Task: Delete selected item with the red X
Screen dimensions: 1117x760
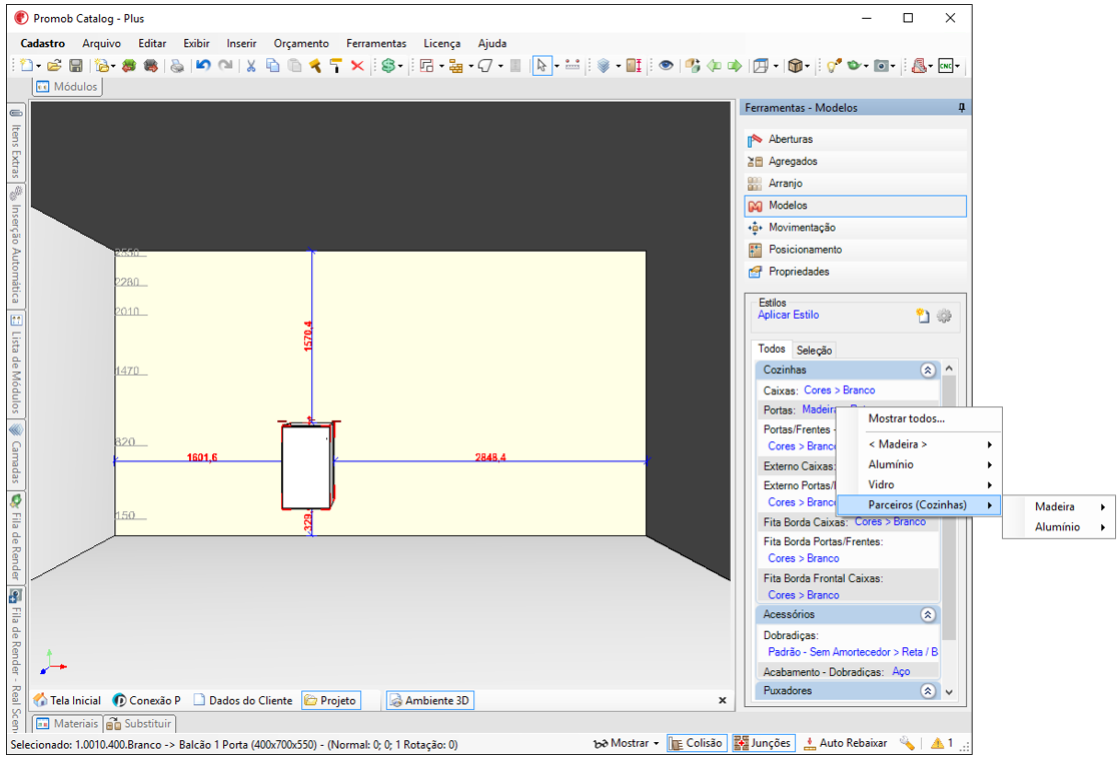Action: 358,66
